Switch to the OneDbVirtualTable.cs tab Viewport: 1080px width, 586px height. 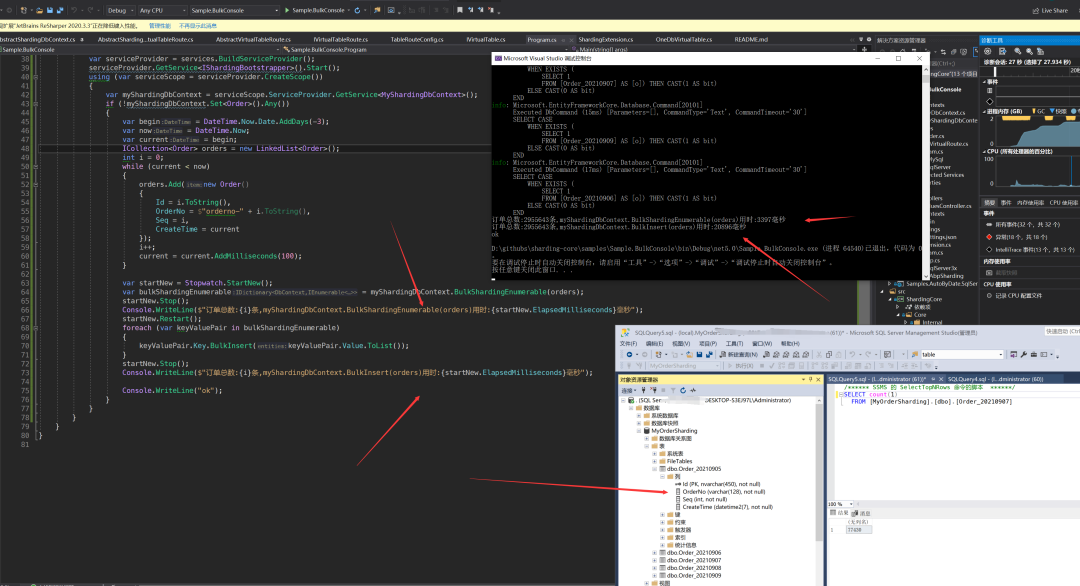coord(683,39)
